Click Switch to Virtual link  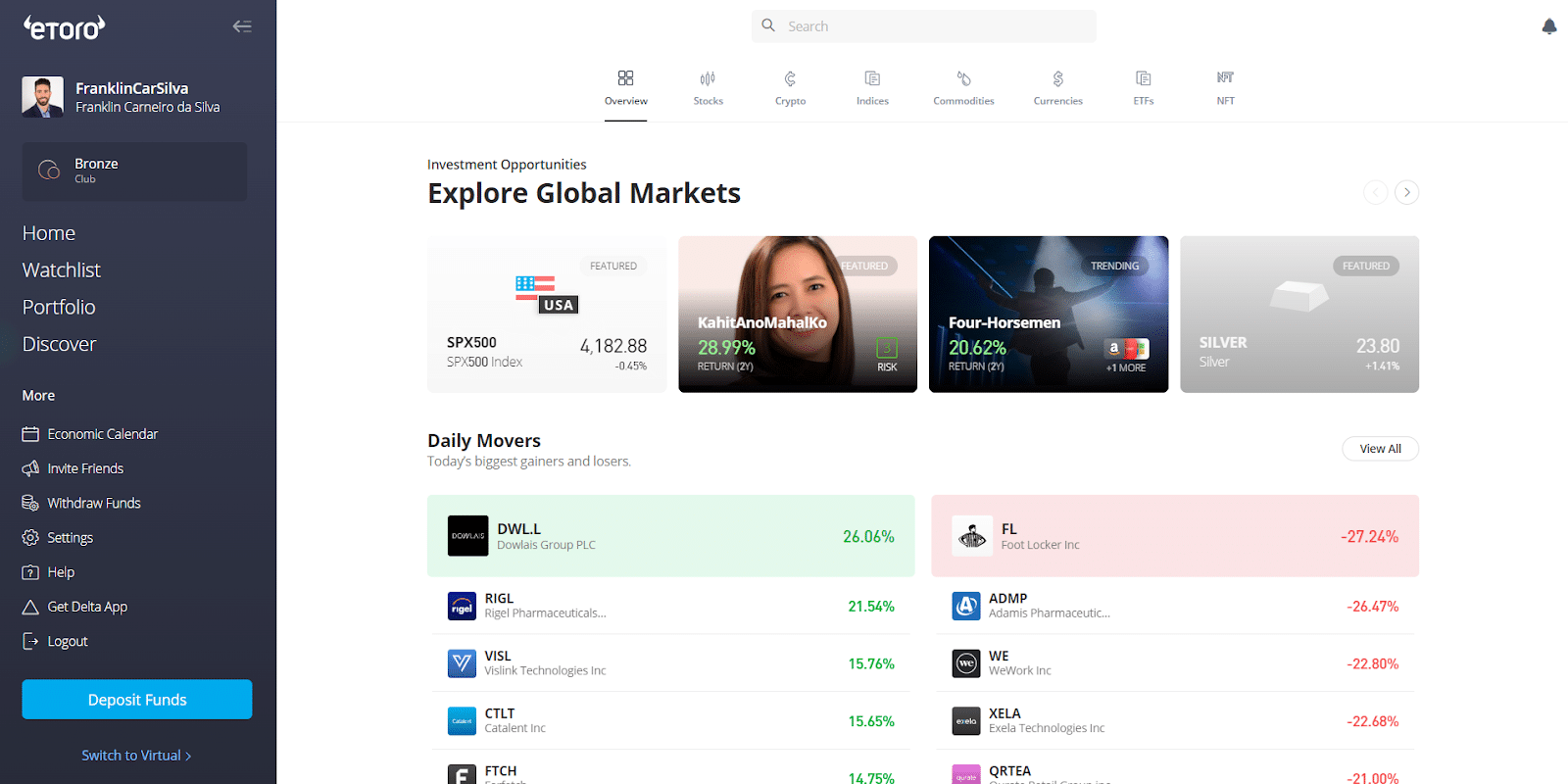136,756
